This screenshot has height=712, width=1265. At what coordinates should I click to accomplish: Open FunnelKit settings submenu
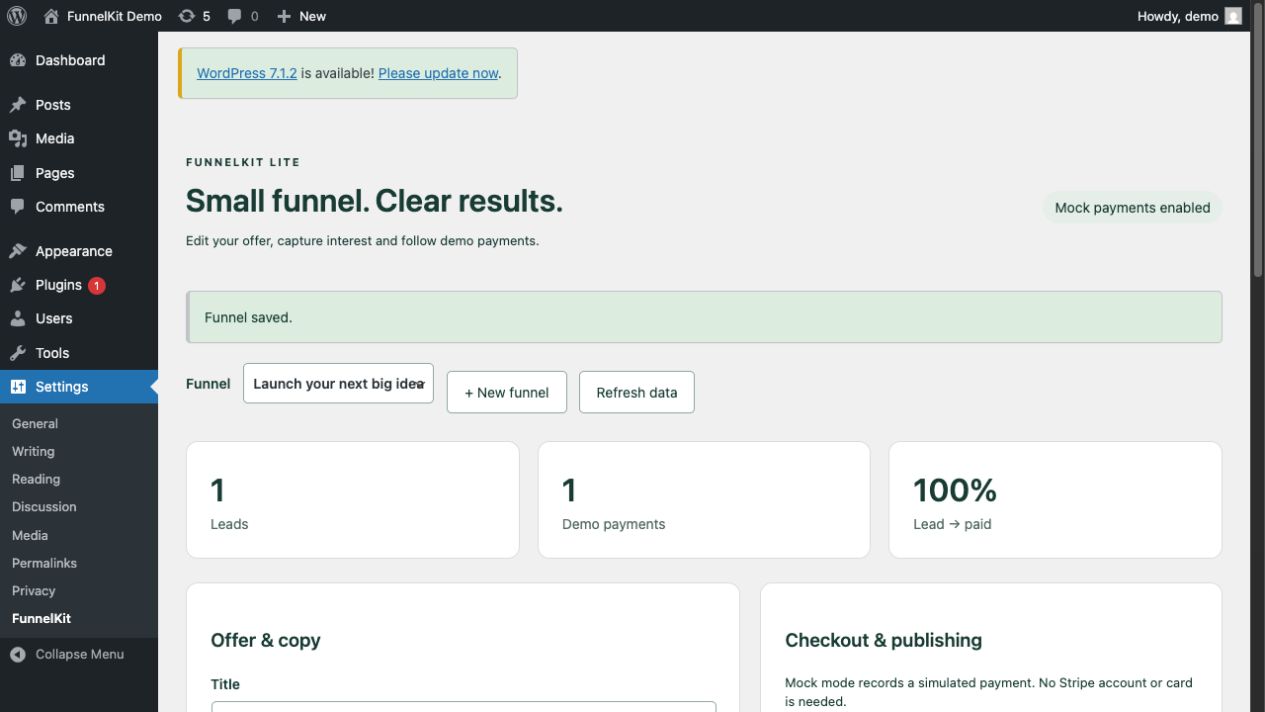[41, 619]
